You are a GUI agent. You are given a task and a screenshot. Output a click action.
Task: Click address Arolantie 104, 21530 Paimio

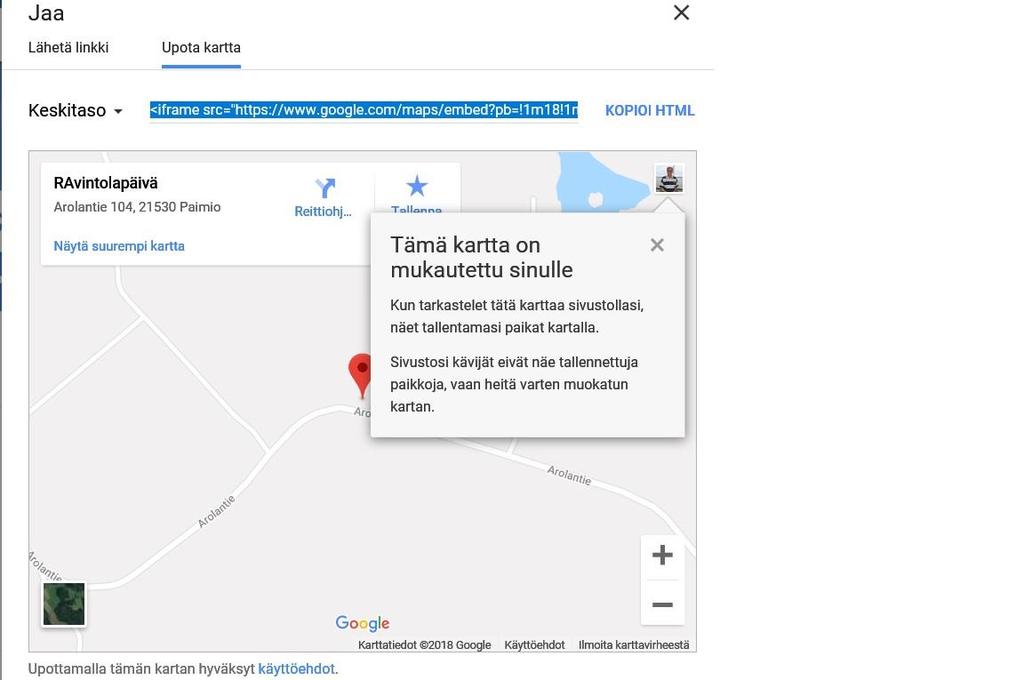tap(137, 207)
